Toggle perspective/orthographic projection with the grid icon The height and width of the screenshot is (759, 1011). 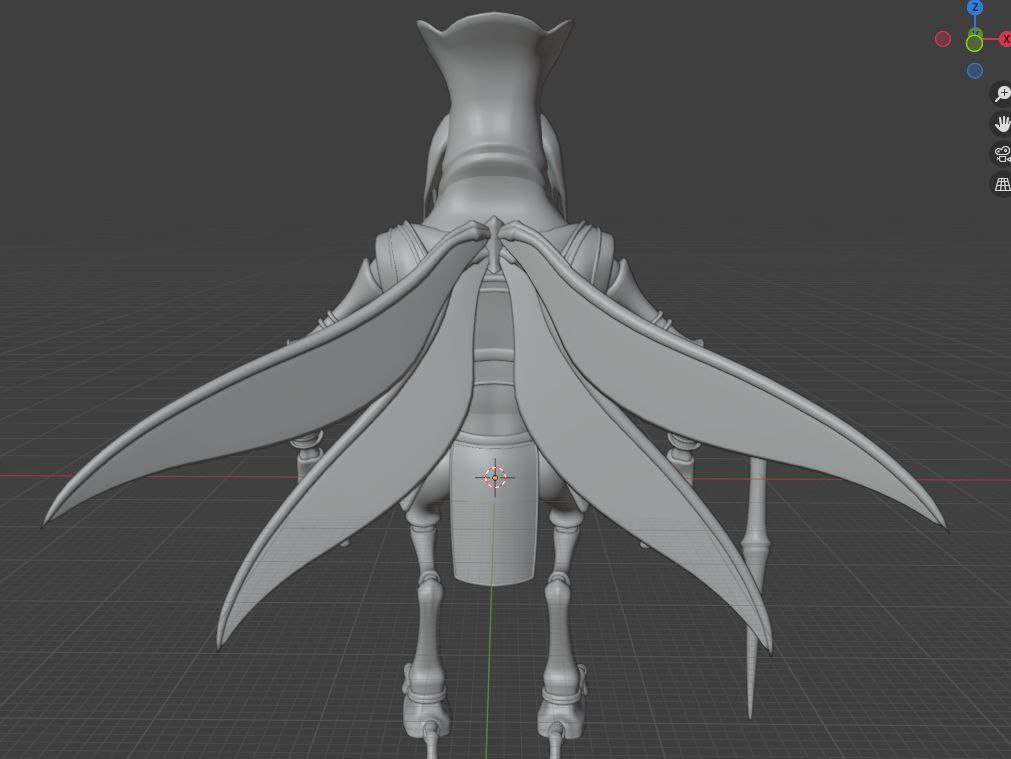pos(1001,184)
